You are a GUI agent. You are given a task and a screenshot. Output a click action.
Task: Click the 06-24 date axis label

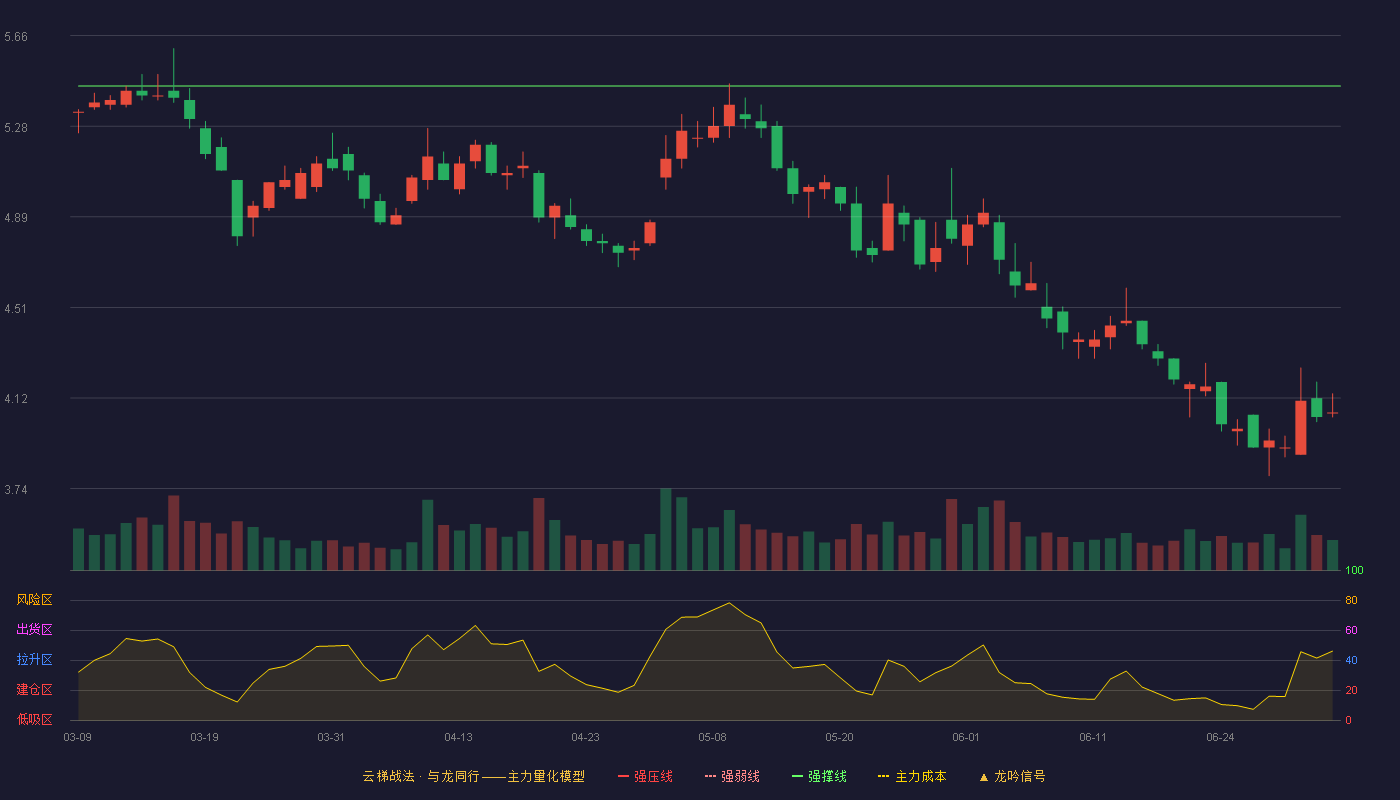click(x=1220, y=737)
